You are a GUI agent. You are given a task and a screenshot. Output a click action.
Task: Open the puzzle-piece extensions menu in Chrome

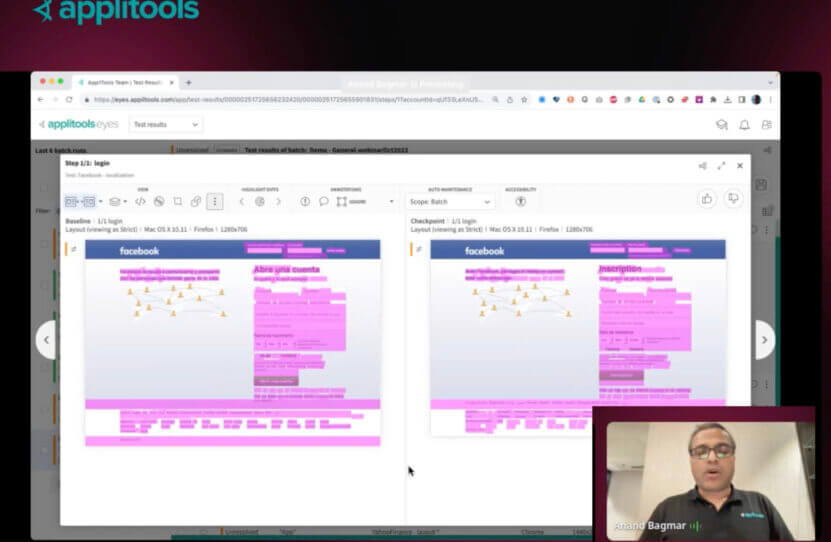(713, 100)
